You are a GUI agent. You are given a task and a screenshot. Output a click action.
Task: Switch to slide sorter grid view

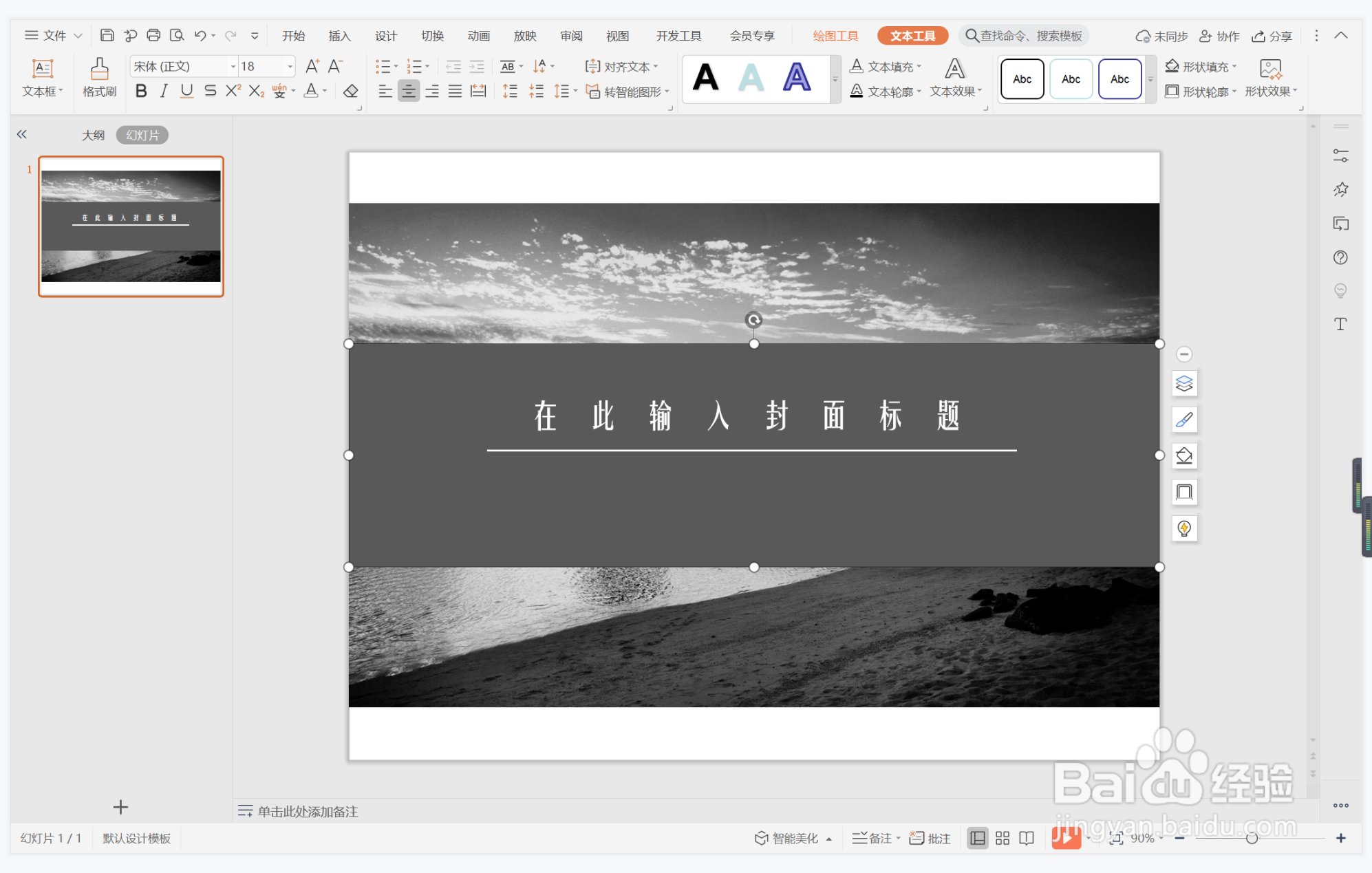[x=1003, y=838]
